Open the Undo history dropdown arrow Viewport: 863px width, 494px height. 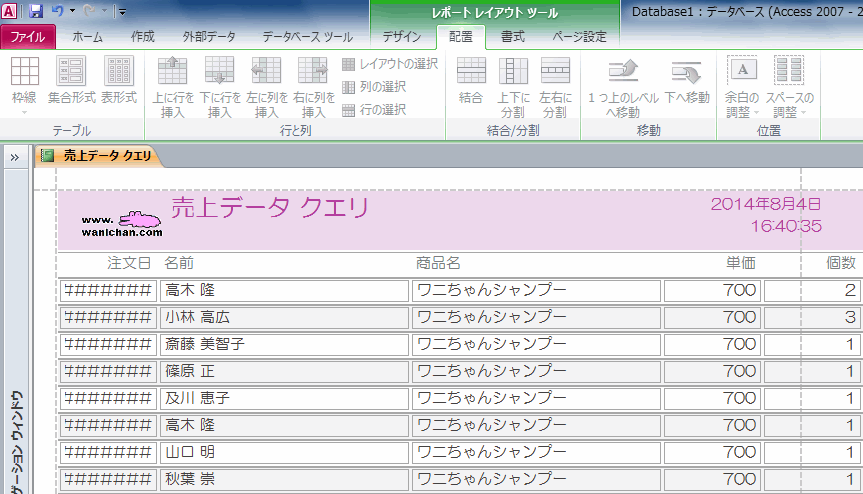72,10
